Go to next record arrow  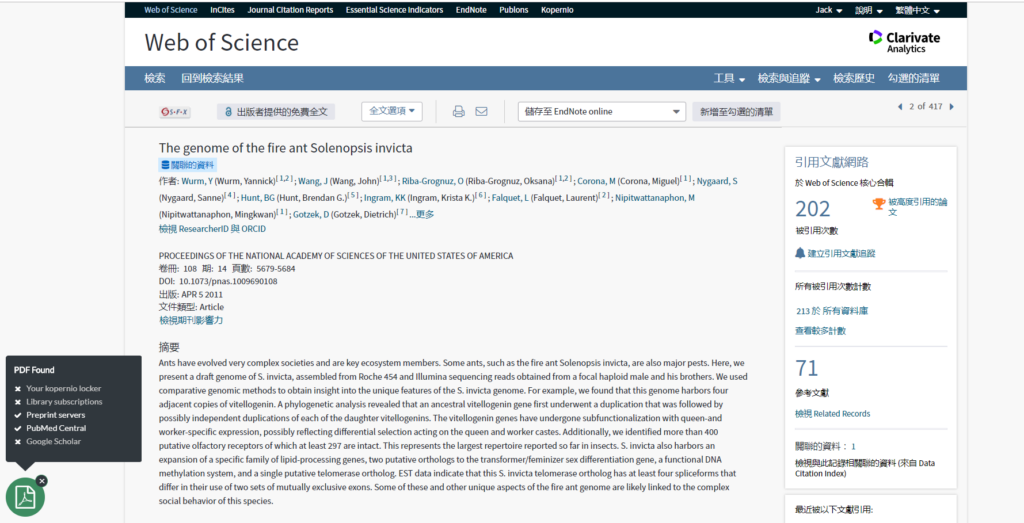pos(951,107)
